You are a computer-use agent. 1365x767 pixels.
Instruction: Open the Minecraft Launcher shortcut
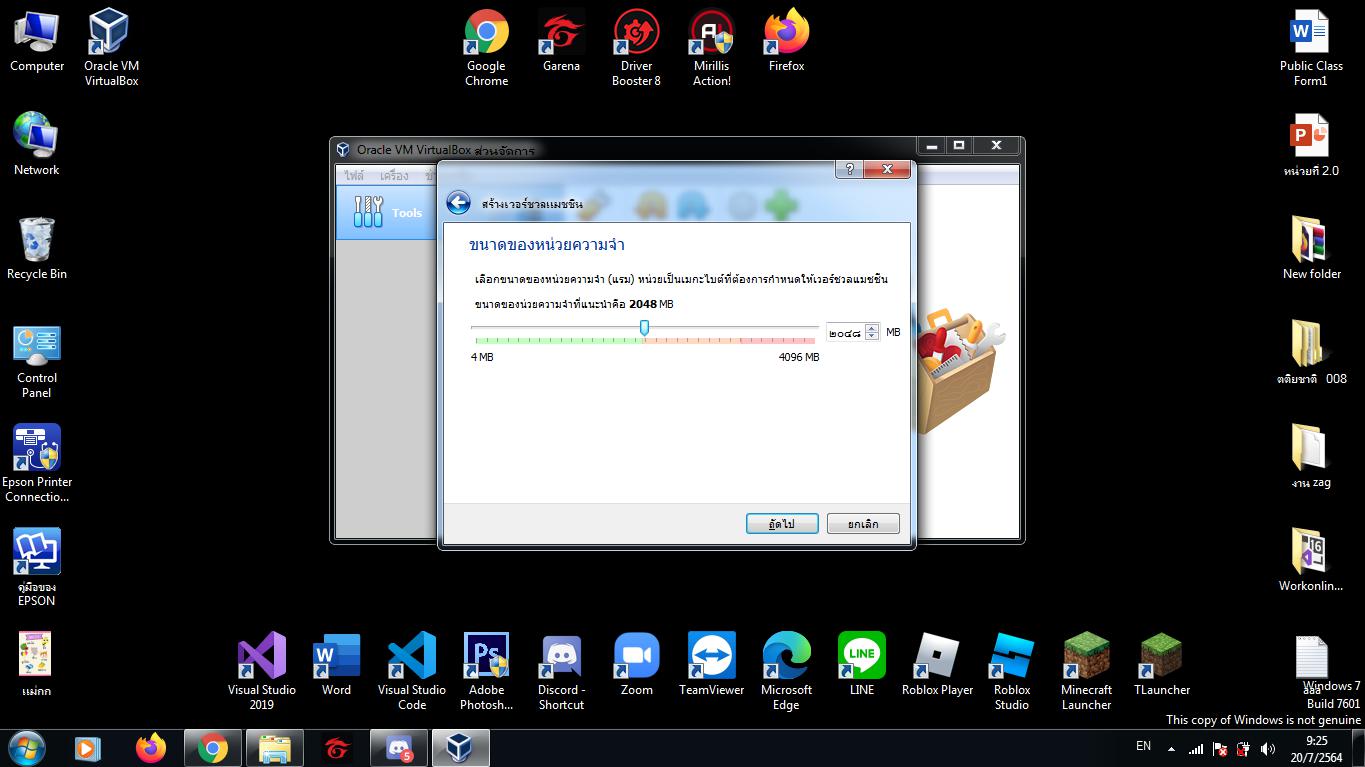(1086, 672)
